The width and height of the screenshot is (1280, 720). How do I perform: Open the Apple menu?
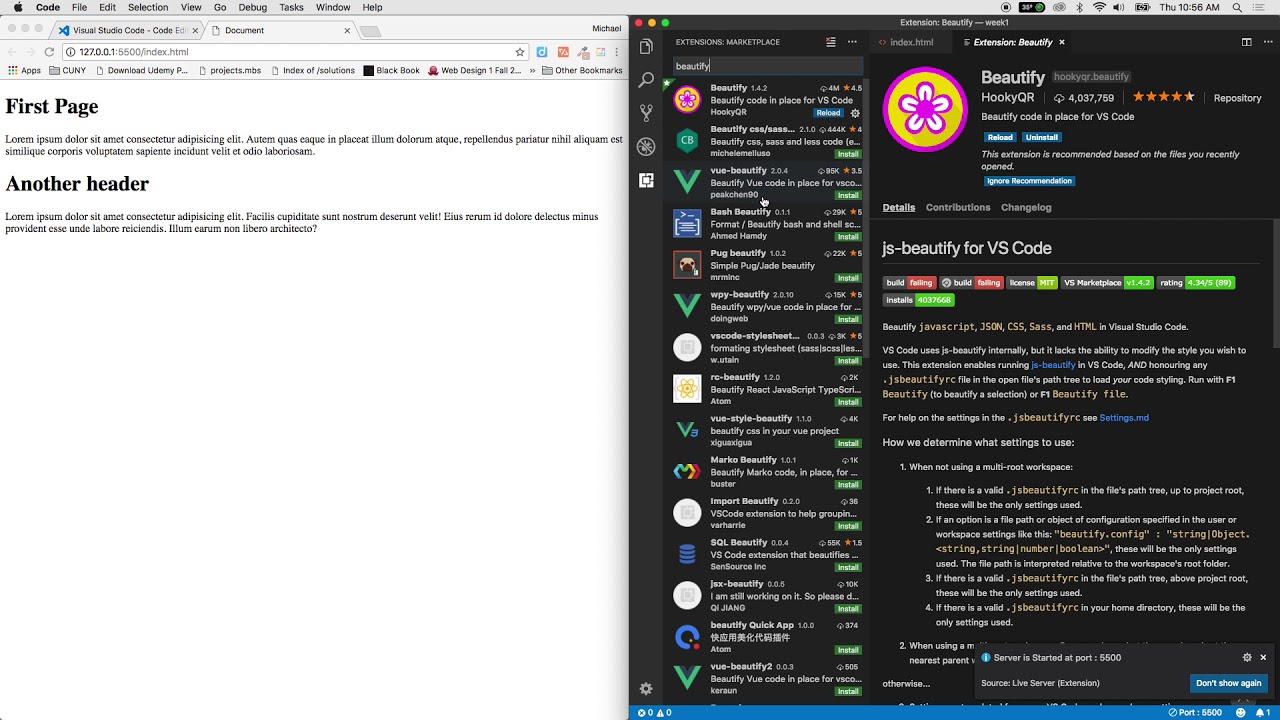click(18, 7)
